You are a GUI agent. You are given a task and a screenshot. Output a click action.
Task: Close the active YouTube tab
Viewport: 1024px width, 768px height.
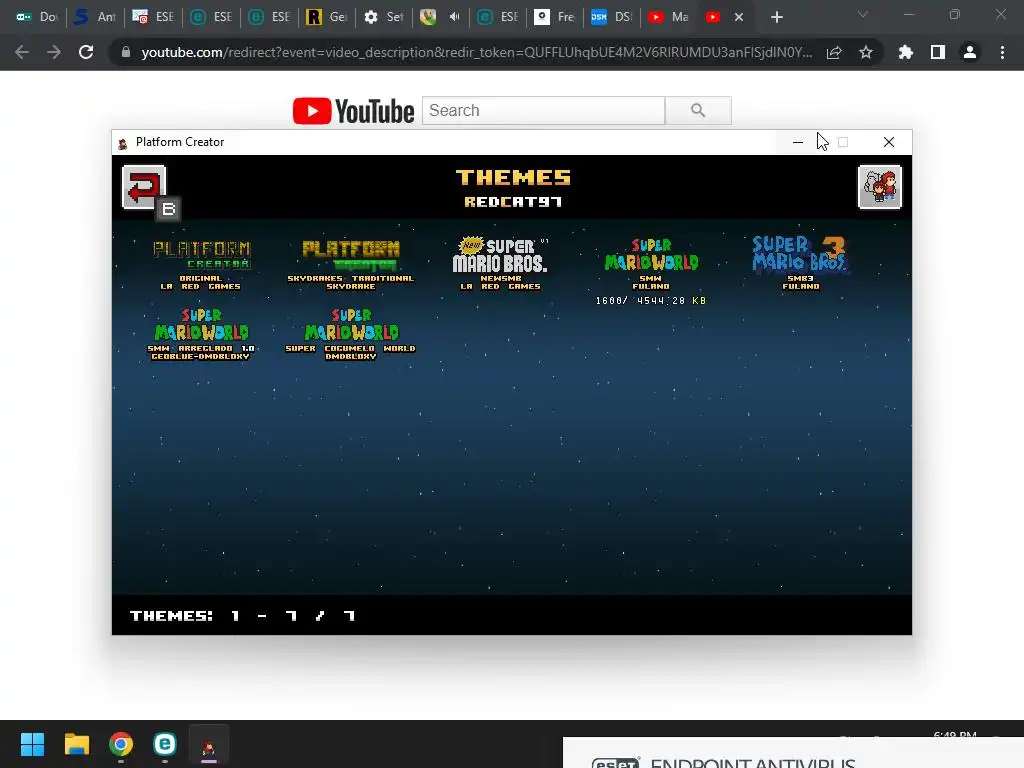coord(739,17)
